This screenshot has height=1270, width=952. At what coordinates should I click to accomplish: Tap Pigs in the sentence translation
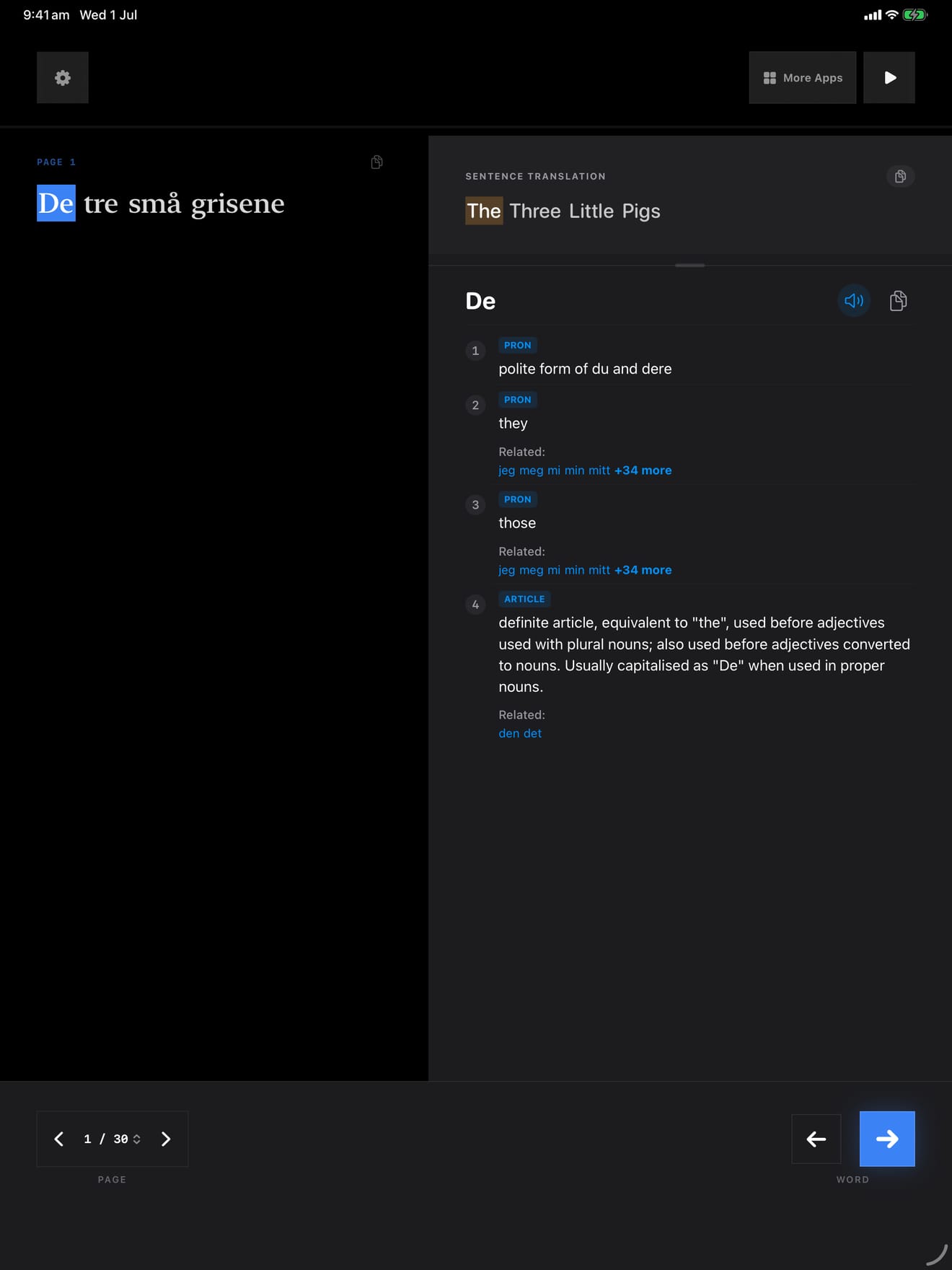641,211
